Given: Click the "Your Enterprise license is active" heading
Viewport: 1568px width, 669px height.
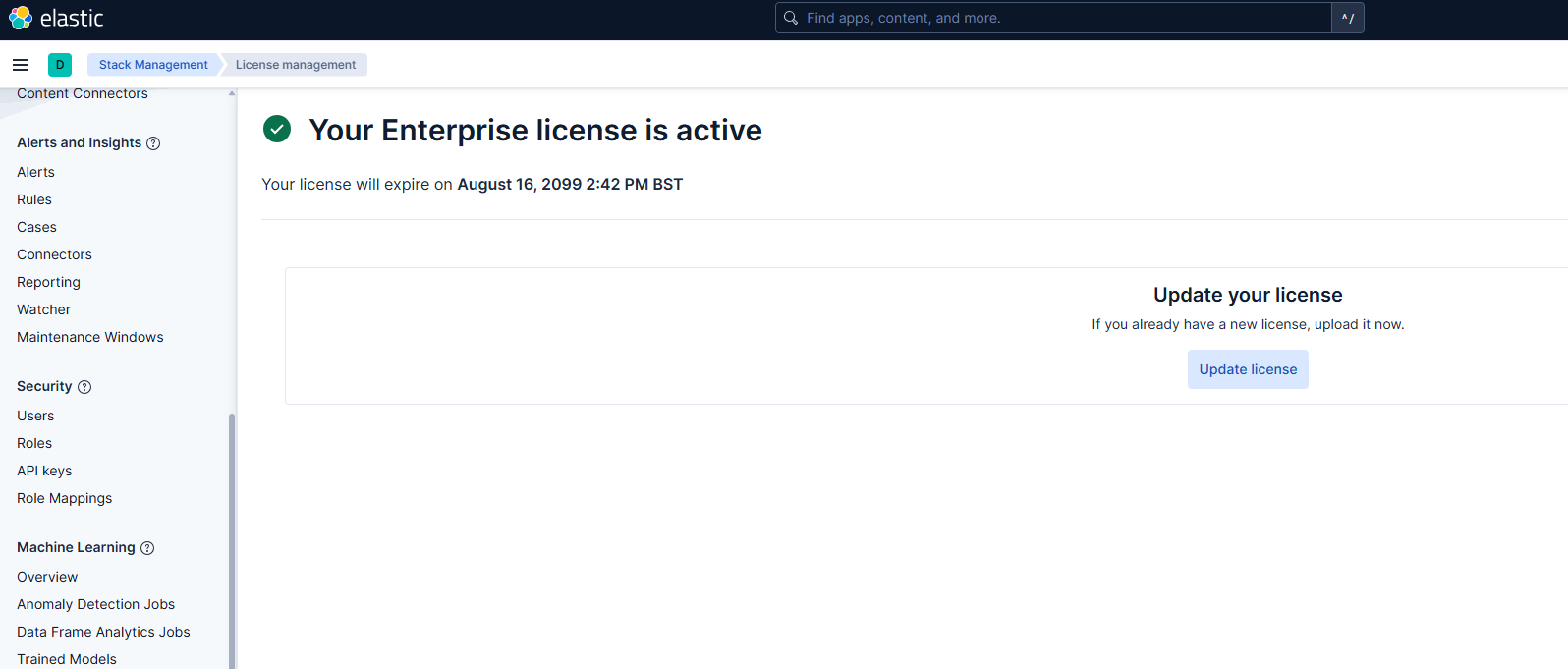Looking at the screenshot, I should point(535,130).
